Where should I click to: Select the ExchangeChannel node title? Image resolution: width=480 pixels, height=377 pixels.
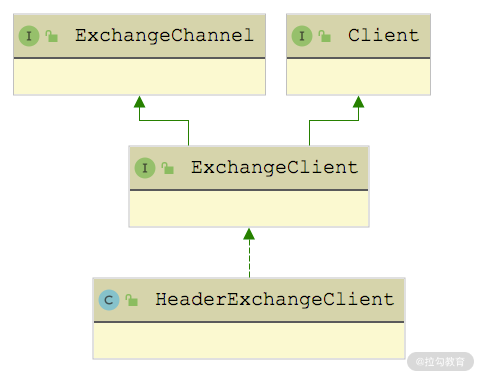[164, 36]
